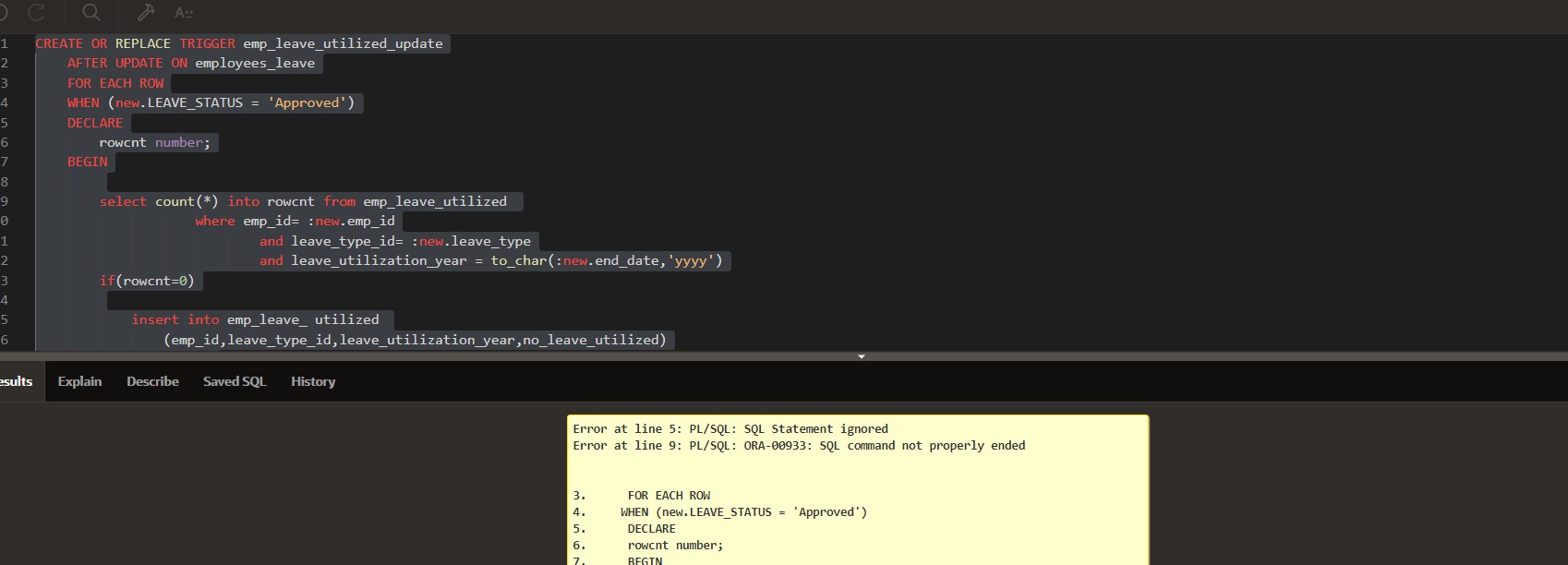The width and height of the screenshot is (1568, 565).
Task: Click 'rowcnt number;' in the error listing
Action: coord(676,546)
